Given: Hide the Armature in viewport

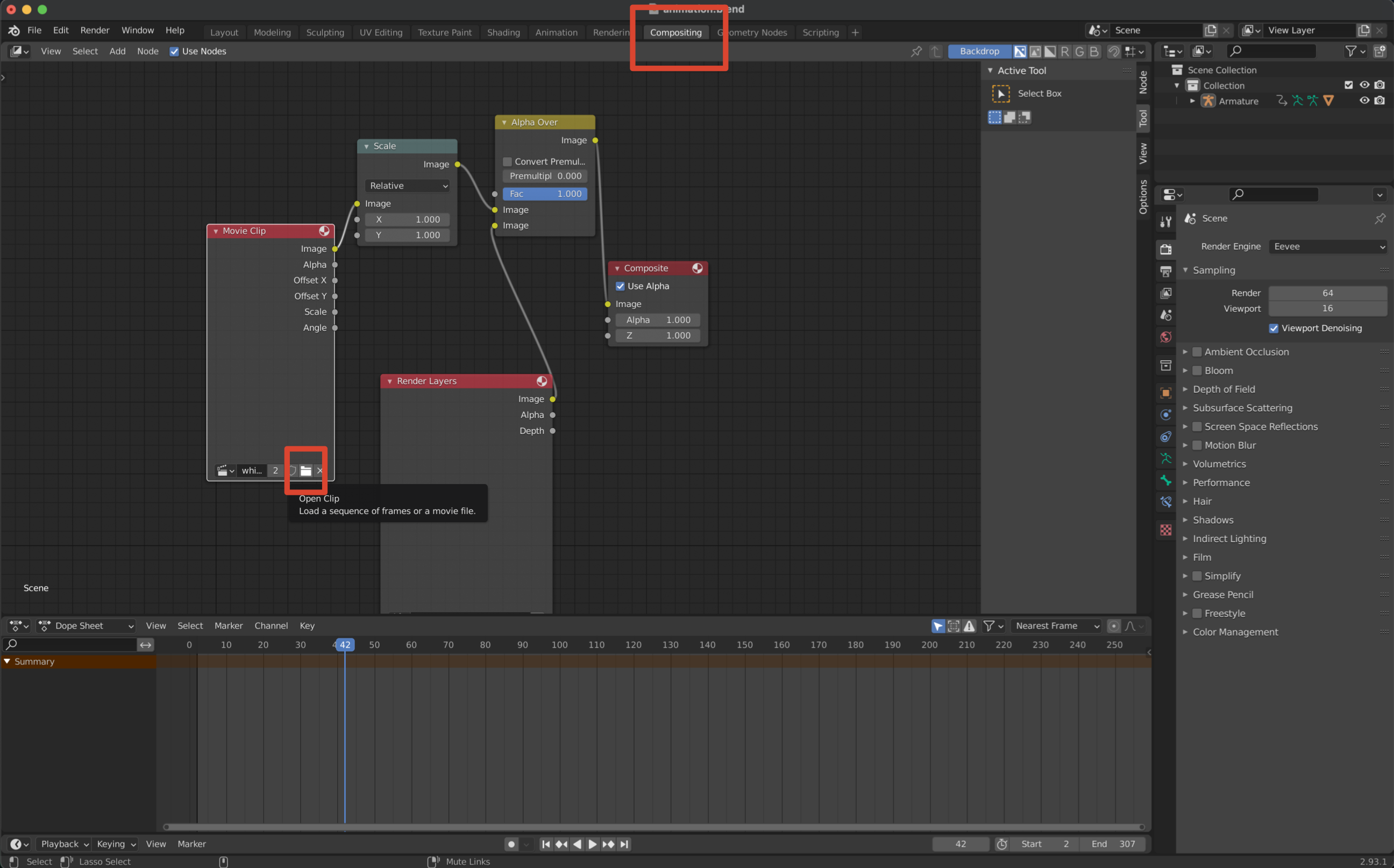Looking at the screenshot, I should coord(1364,101).
